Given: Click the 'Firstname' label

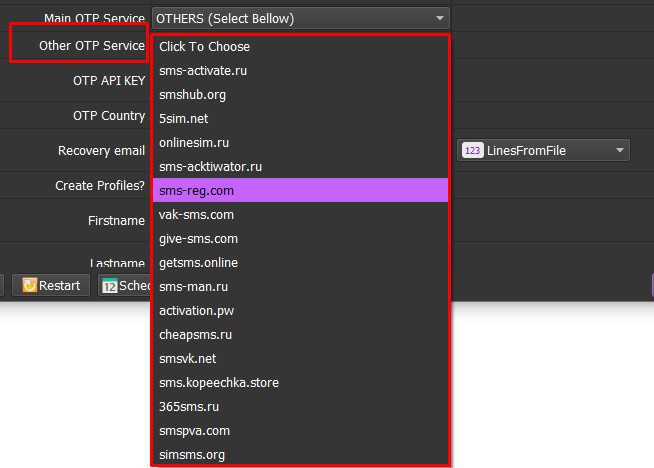Looking at the screenshot, I should pos(116,221).
